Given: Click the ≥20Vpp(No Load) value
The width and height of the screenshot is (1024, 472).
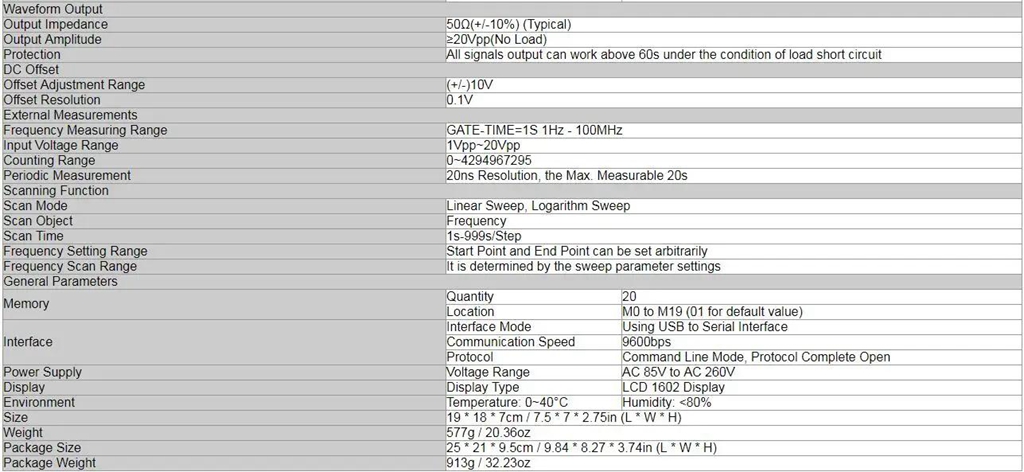Looking at the screenshot, I should coord(498,39).
